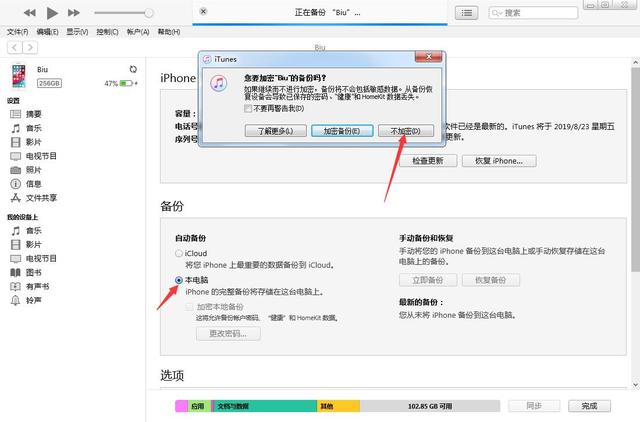Click the 检查更新 button
640x422 pixels.
point(428,161)
